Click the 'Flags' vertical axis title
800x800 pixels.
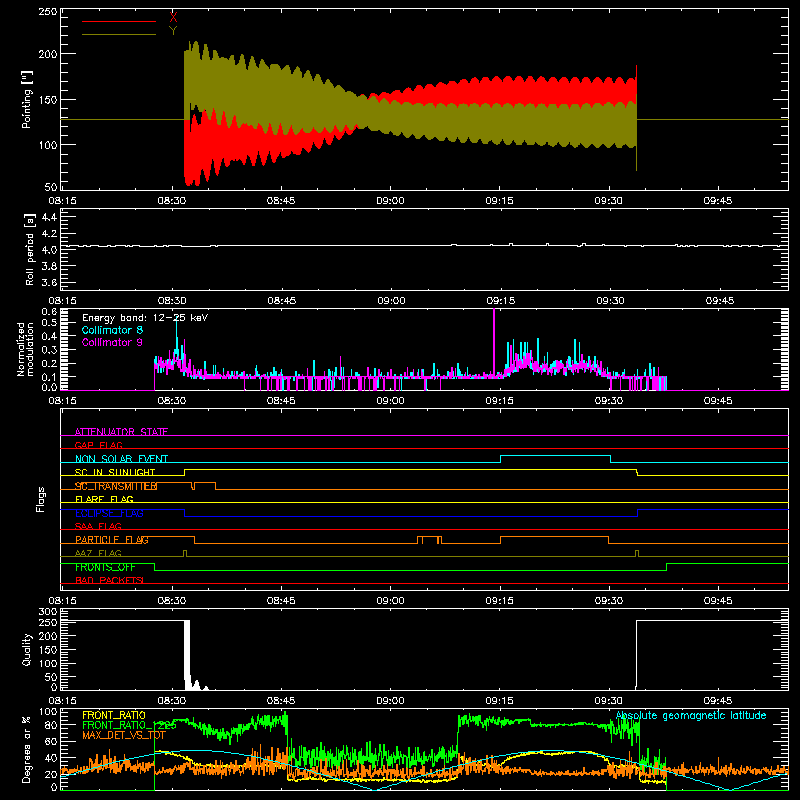(41, 499)
